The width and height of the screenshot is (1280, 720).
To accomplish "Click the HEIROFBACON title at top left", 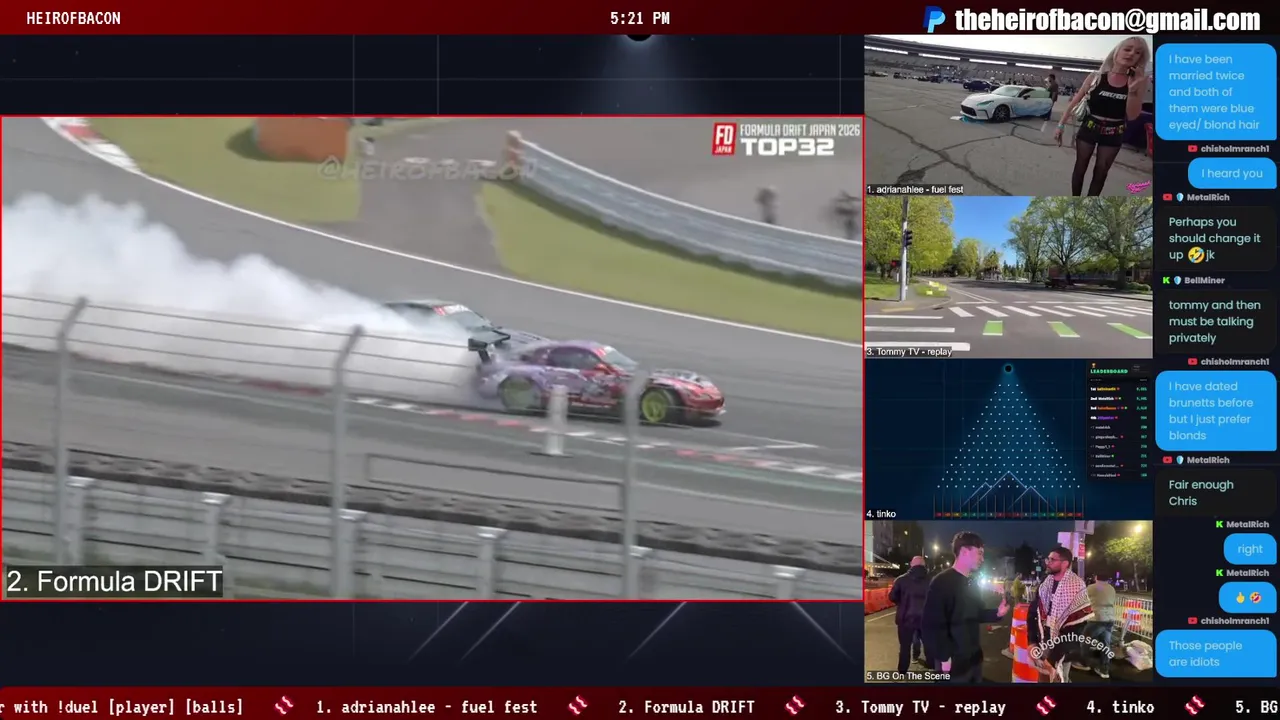I will pyautogui.click(x=73, y=18).
